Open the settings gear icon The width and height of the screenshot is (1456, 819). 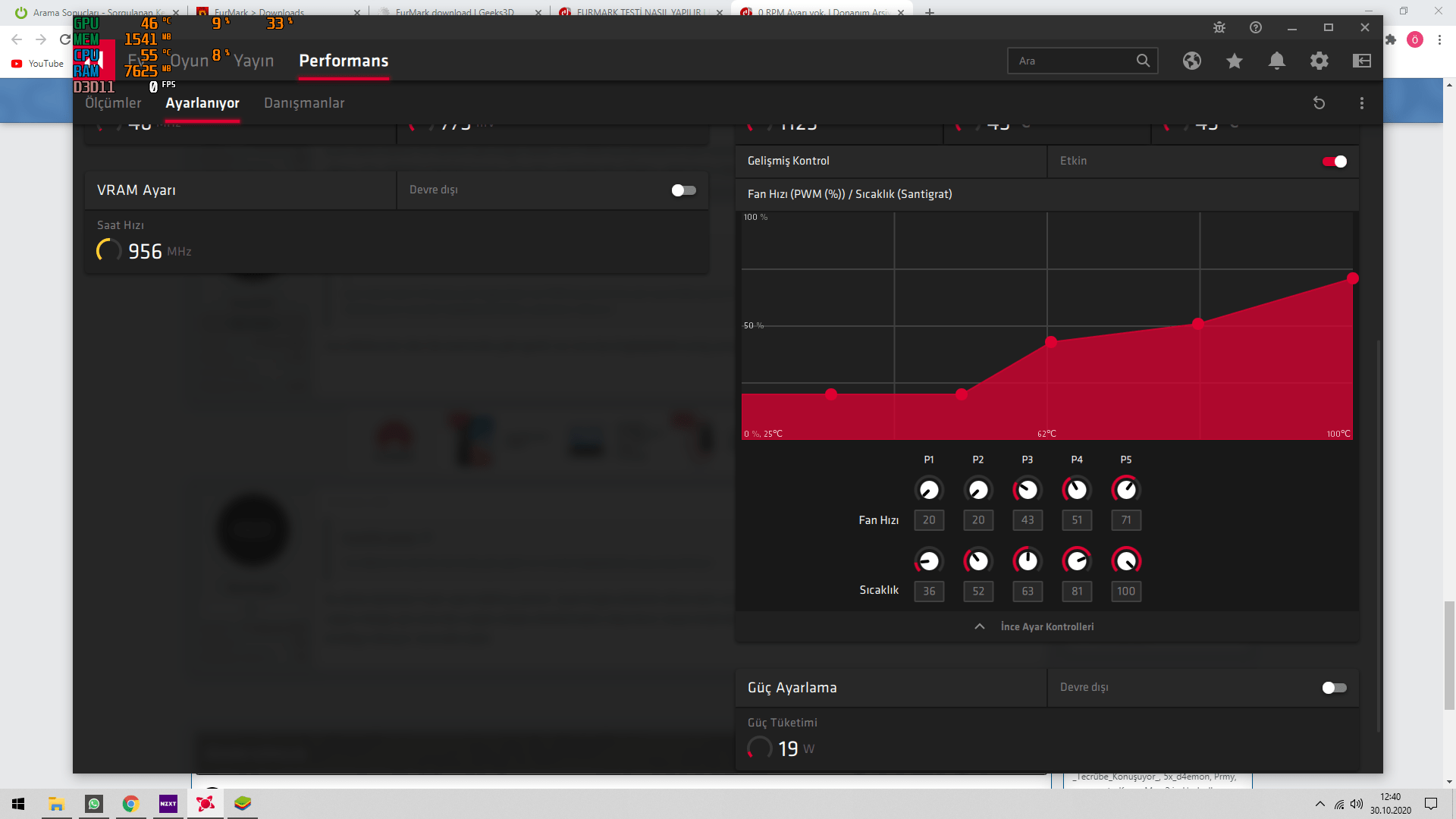coord(1319,61)
